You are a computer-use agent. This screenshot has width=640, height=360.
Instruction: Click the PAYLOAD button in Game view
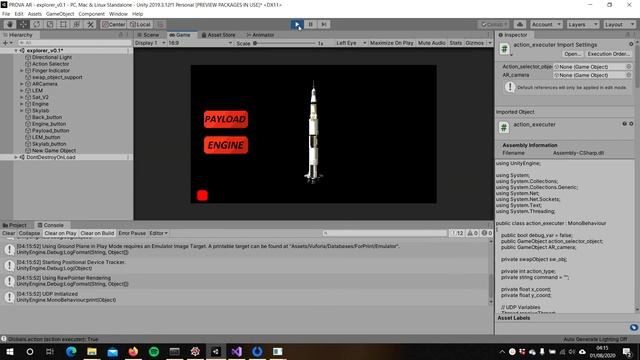(x=226, y=119)
